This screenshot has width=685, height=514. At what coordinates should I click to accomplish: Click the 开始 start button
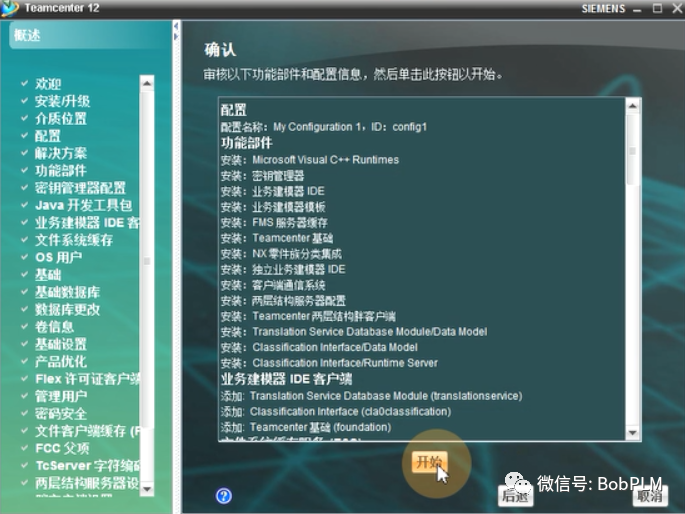pos(429,462)
